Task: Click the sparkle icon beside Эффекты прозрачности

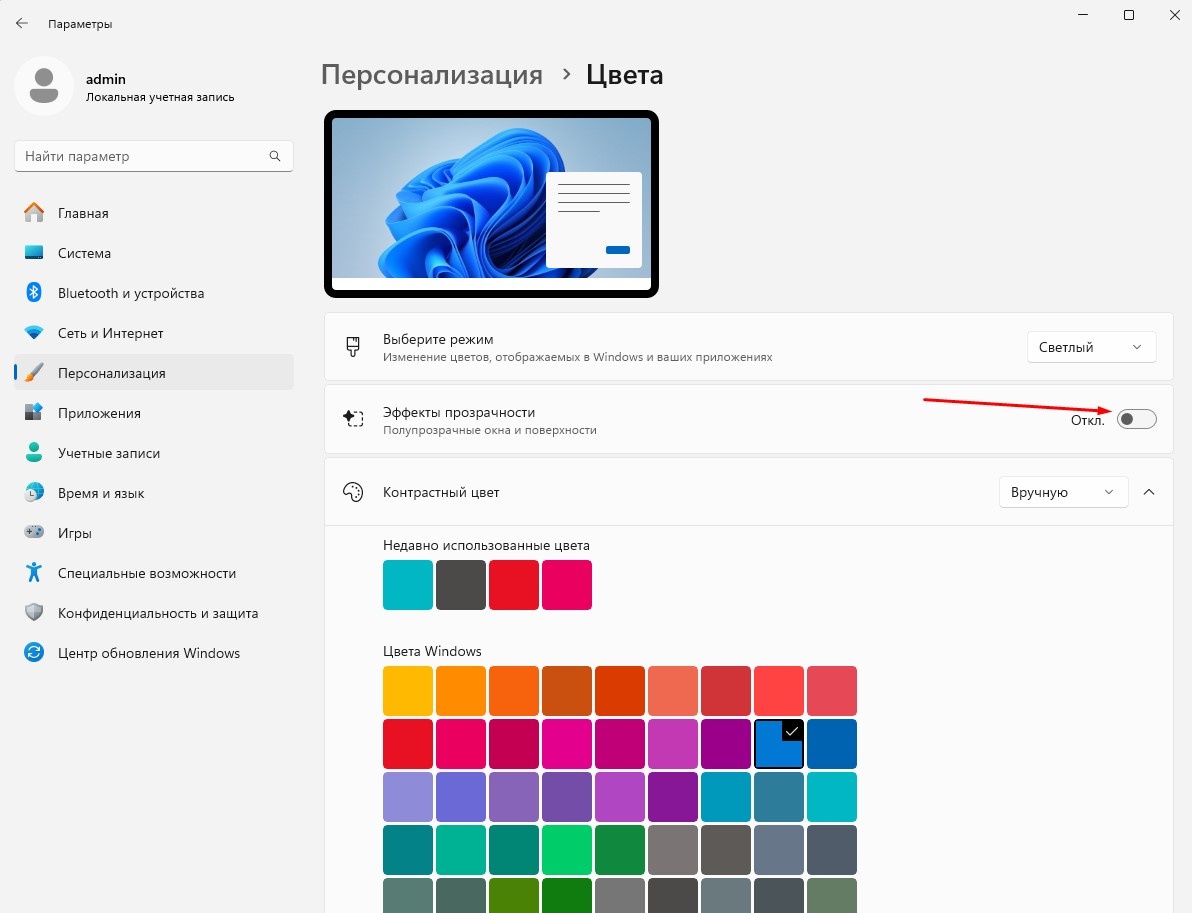Action: [353, 418]
